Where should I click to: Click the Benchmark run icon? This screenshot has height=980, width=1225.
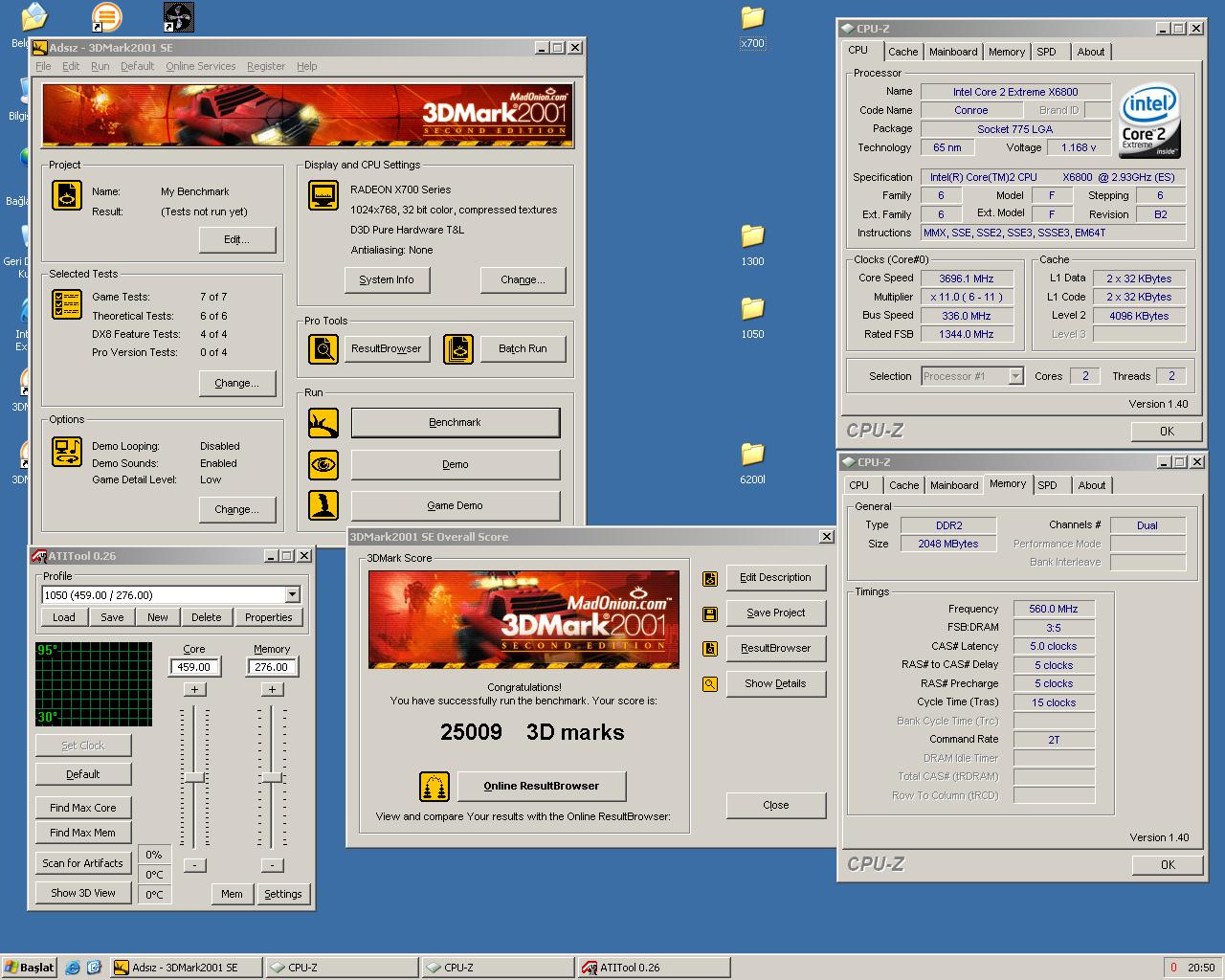pyautogui.click(x=323, y=422)
